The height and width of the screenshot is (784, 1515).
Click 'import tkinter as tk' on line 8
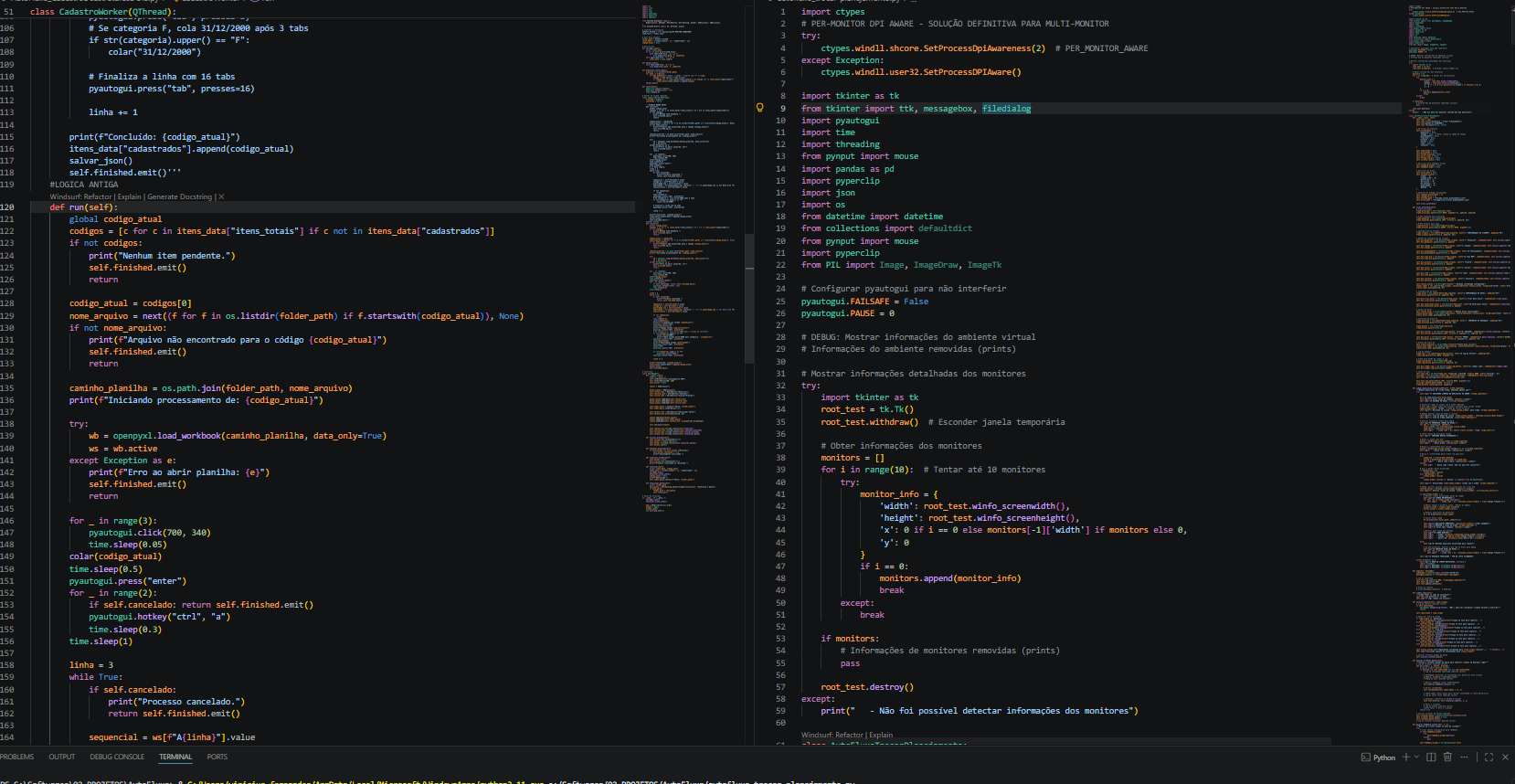tap(850, 96)
